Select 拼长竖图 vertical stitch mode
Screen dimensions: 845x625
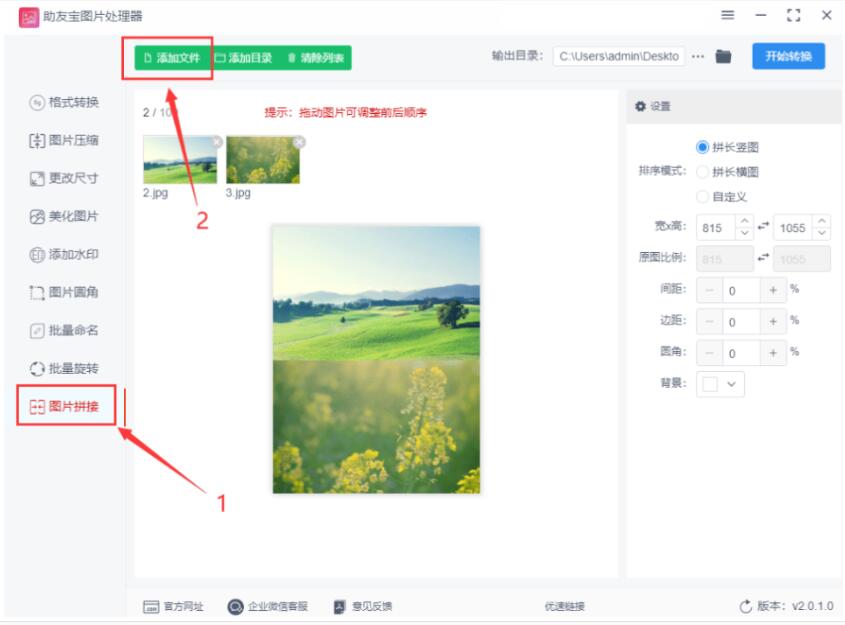702,147
